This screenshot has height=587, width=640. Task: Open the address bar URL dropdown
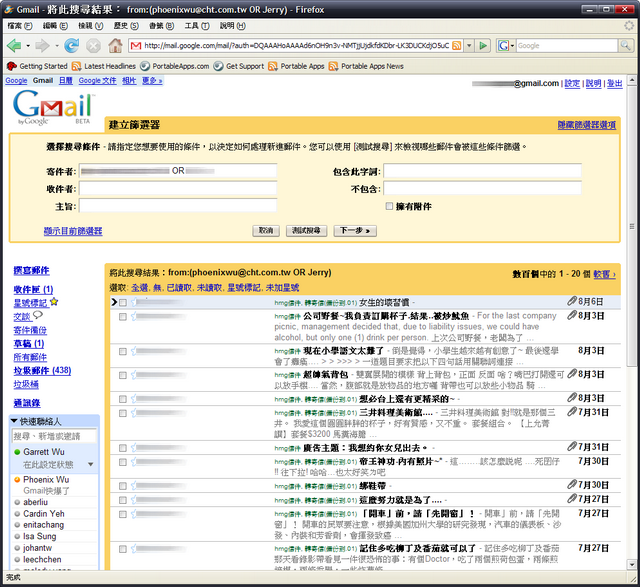point(469,46)
